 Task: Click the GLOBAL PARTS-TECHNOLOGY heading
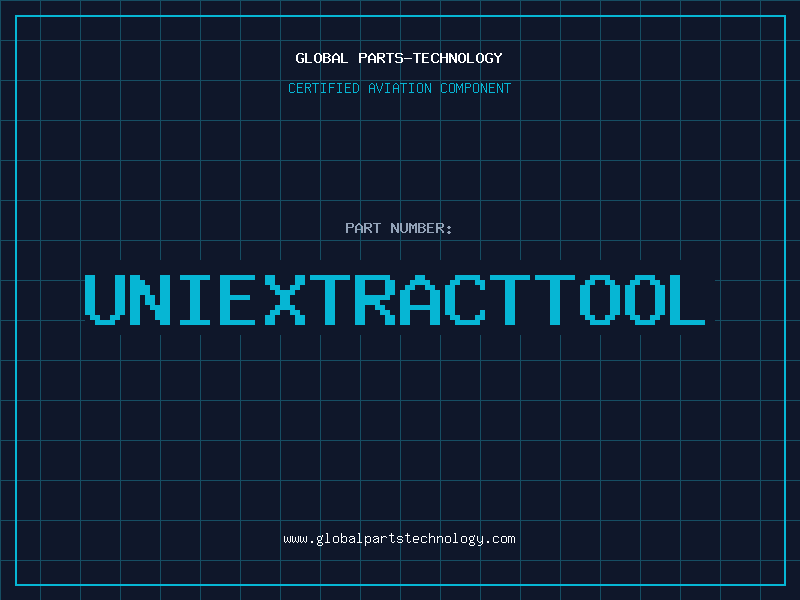(399, 58)
